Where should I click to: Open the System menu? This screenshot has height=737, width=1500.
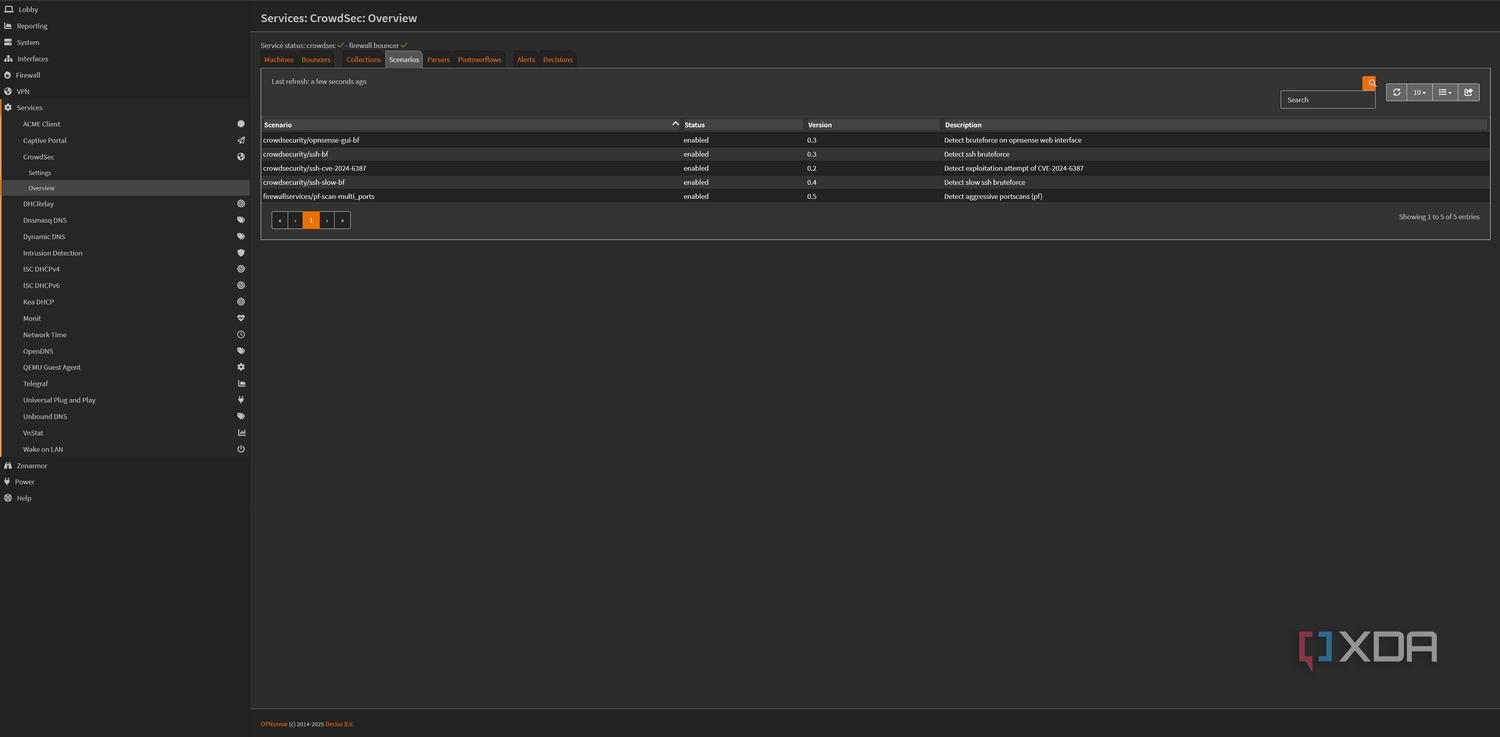click(28, 42)
